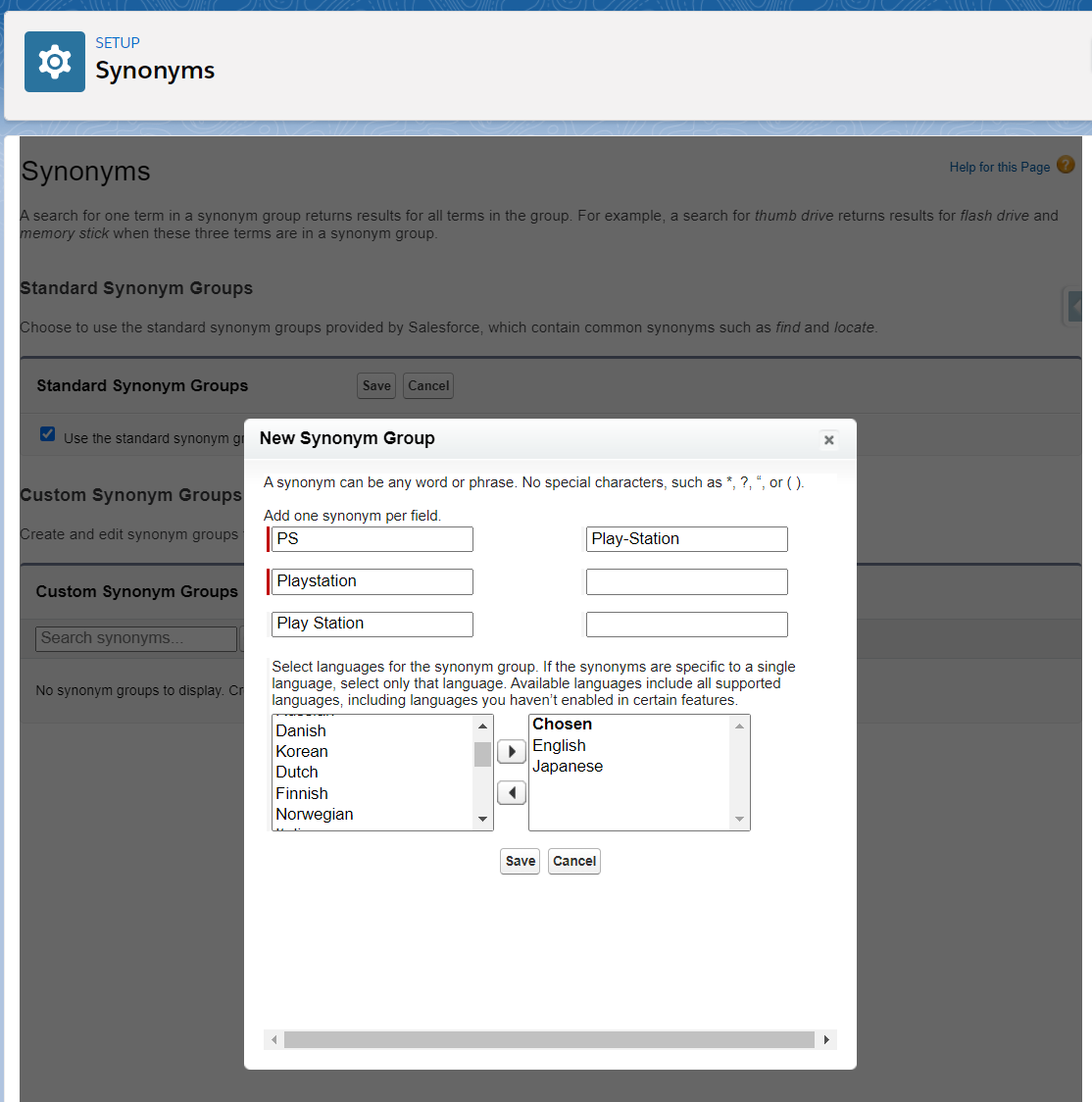The height and width of the screenshot is (1102, 1092).
Task: Expand the collapsed side panel tab at right edge
Action: pos(1075,307)
